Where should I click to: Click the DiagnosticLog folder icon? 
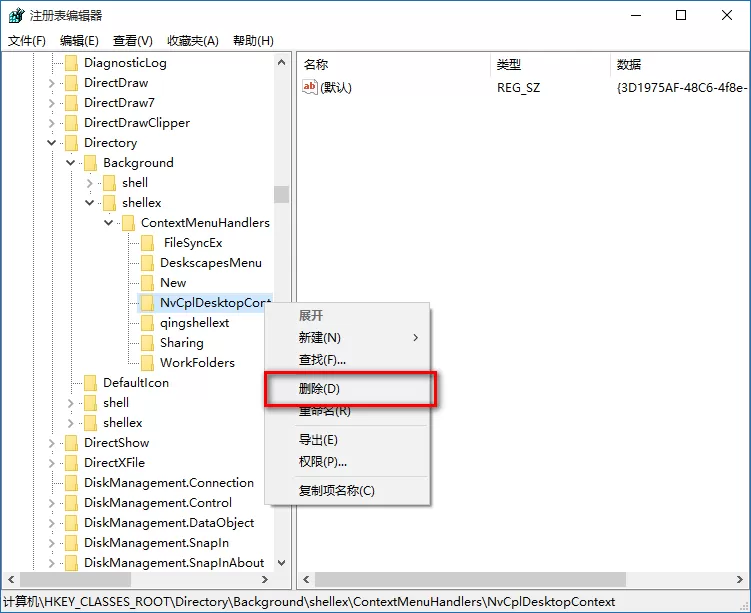coord(71,63)
